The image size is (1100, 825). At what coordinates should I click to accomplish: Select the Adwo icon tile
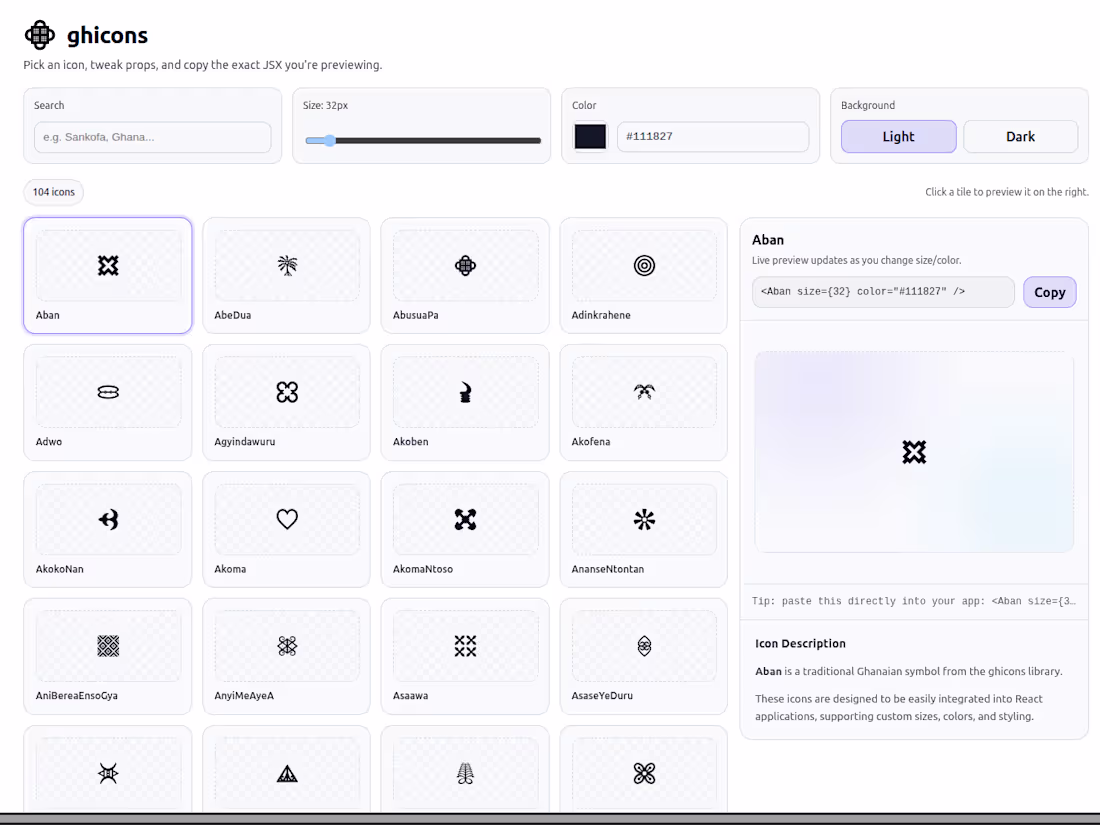(107, 402)
